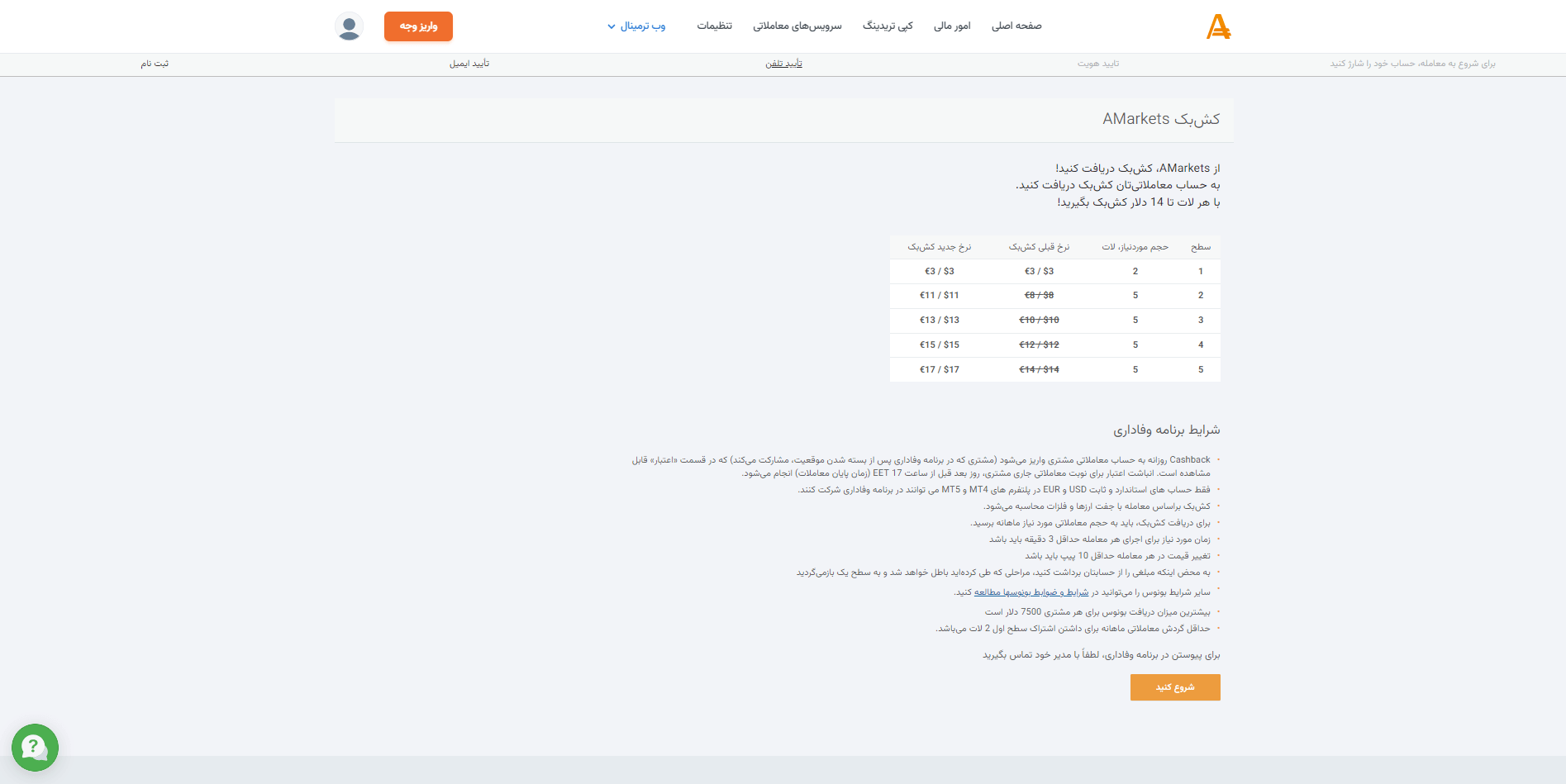Click the حجم موردنیاز، لات column header
Image resolution: width=1566 pixels, height=784 pixels.
coord(1135,247)
